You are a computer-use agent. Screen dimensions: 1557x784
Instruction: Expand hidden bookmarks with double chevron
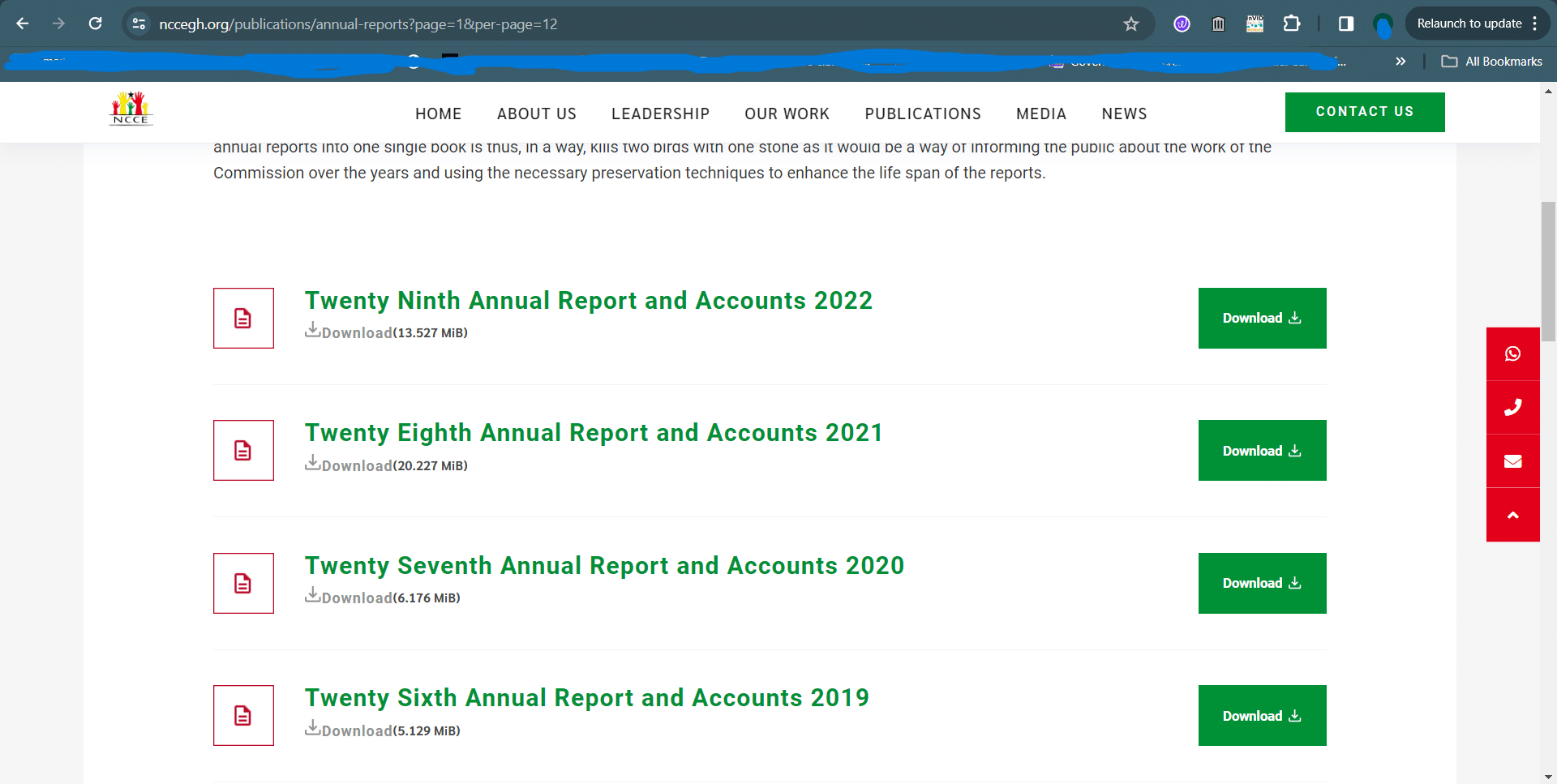(x=1400, y=62)
